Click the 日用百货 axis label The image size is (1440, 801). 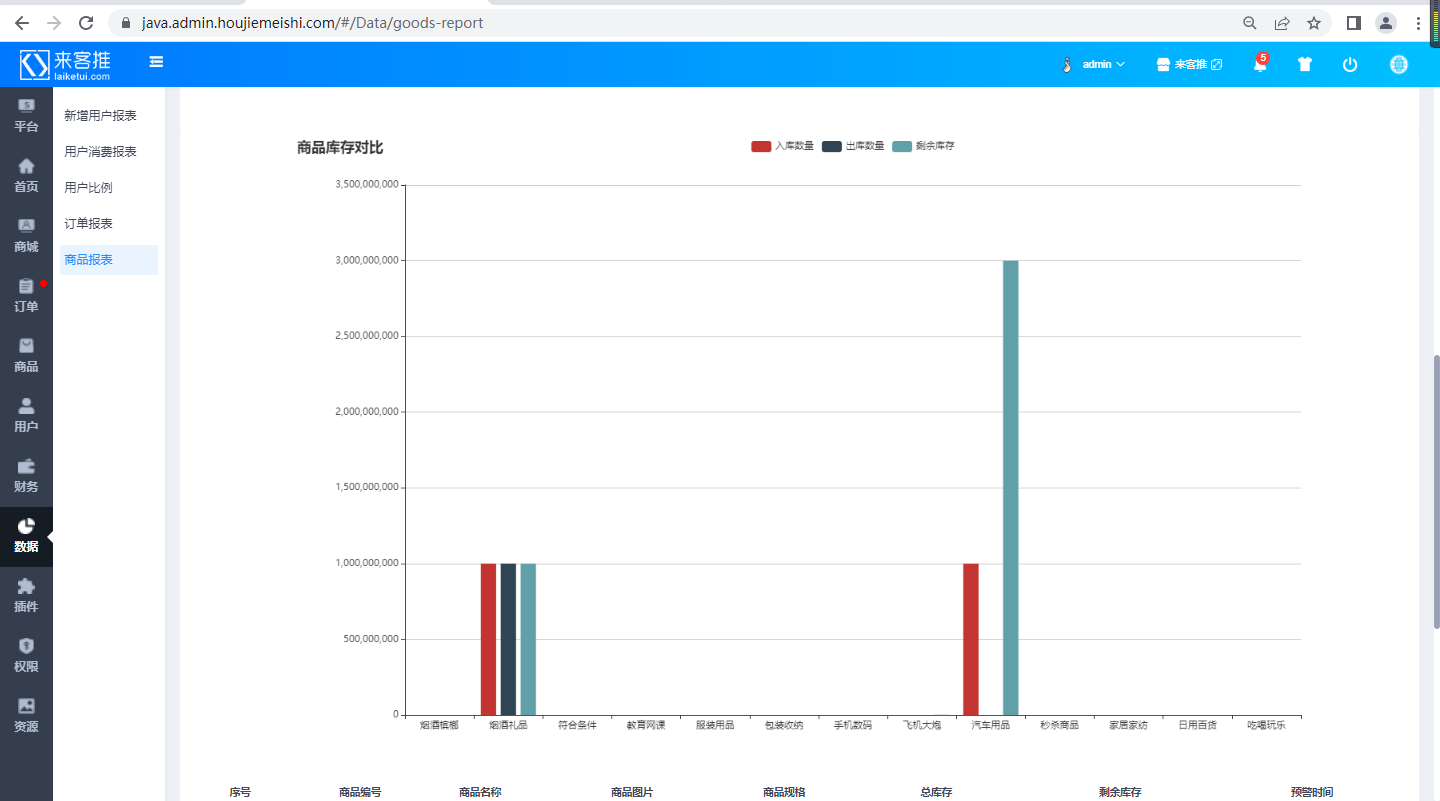[1197, 725]
